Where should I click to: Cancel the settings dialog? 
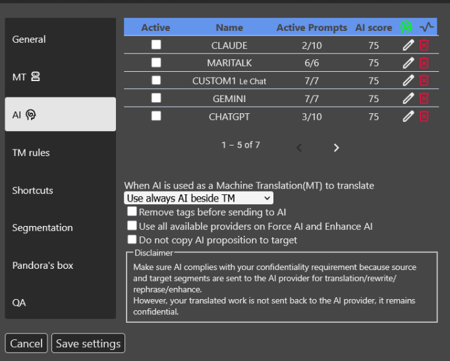[26, 343]
